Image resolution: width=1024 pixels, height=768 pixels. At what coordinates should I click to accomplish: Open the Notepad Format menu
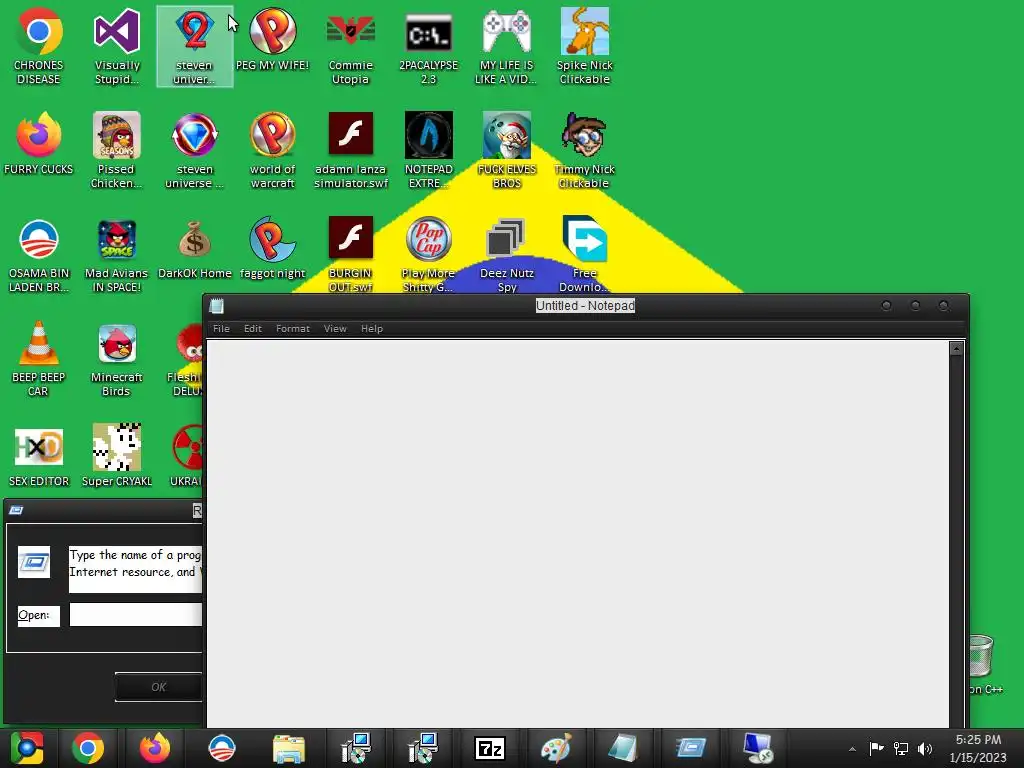pos(293,328)
